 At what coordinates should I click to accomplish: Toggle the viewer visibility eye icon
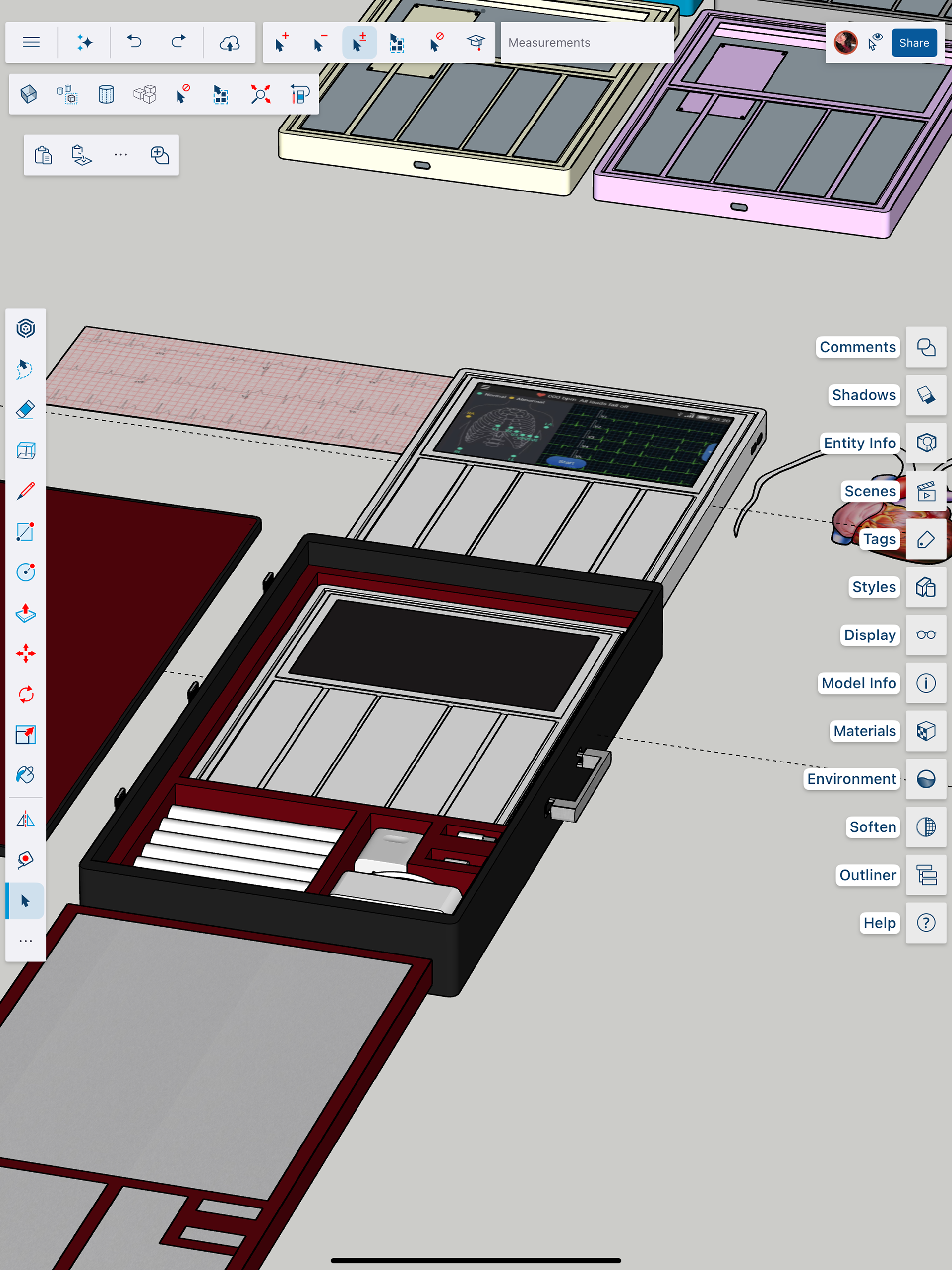coord(875,42)
